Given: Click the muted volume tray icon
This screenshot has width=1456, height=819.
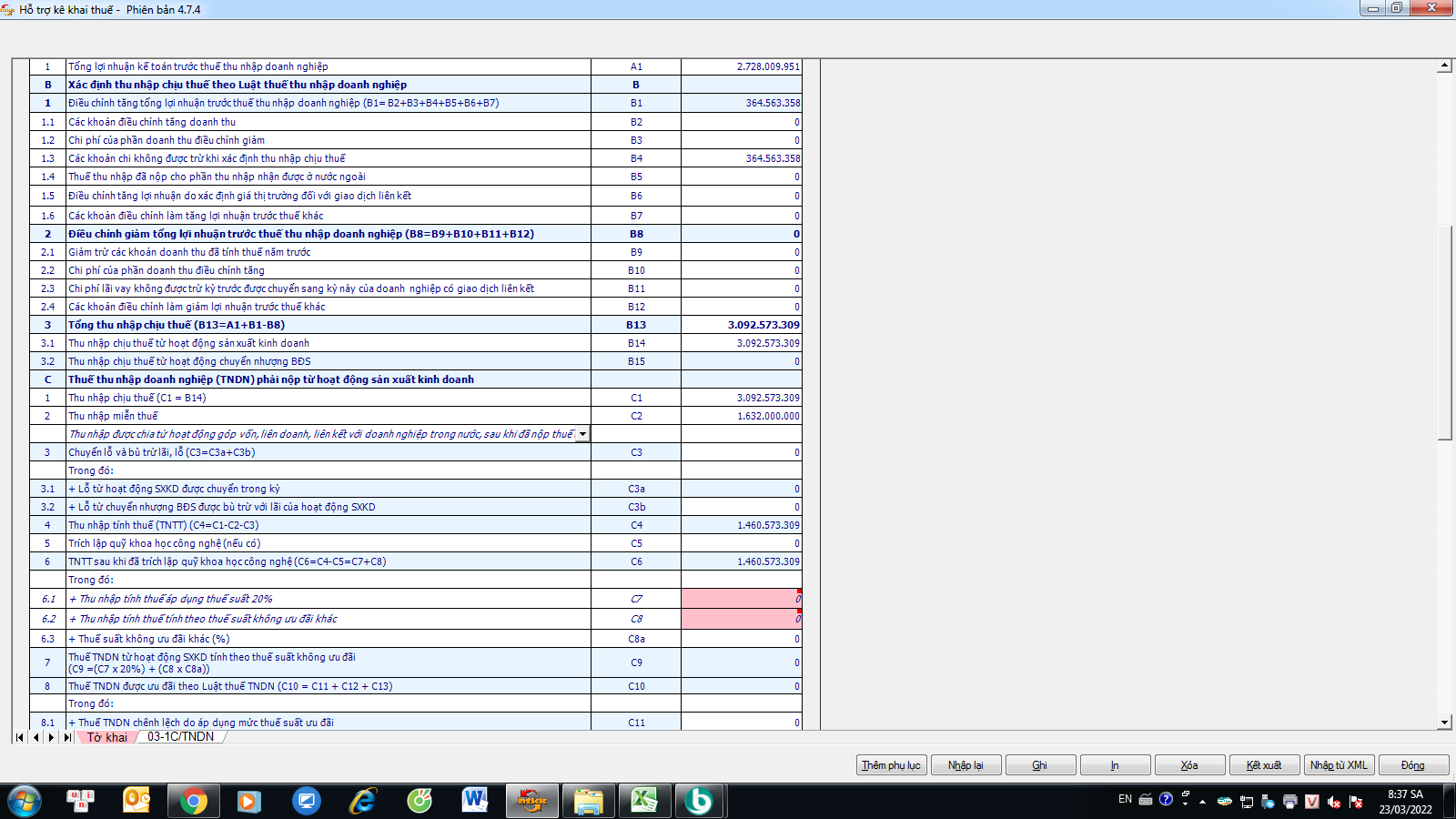Looking at the screenshot, I should (1334, 802).
